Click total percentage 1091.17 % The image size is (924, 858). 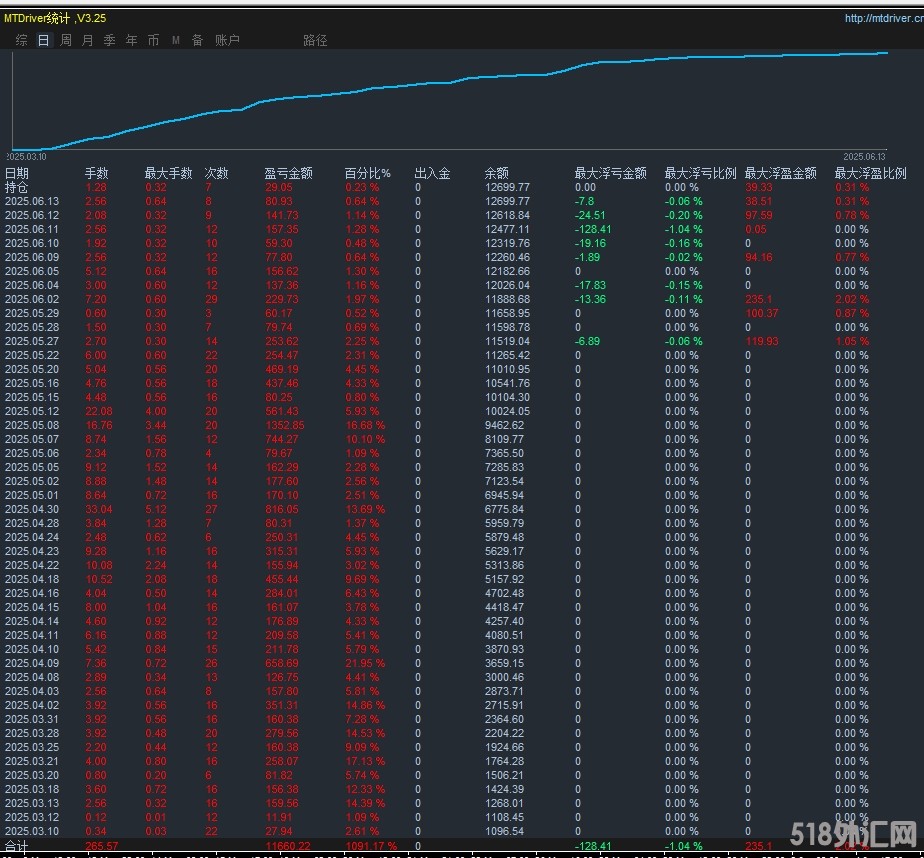pyautogui.click(x=371, y=847)
